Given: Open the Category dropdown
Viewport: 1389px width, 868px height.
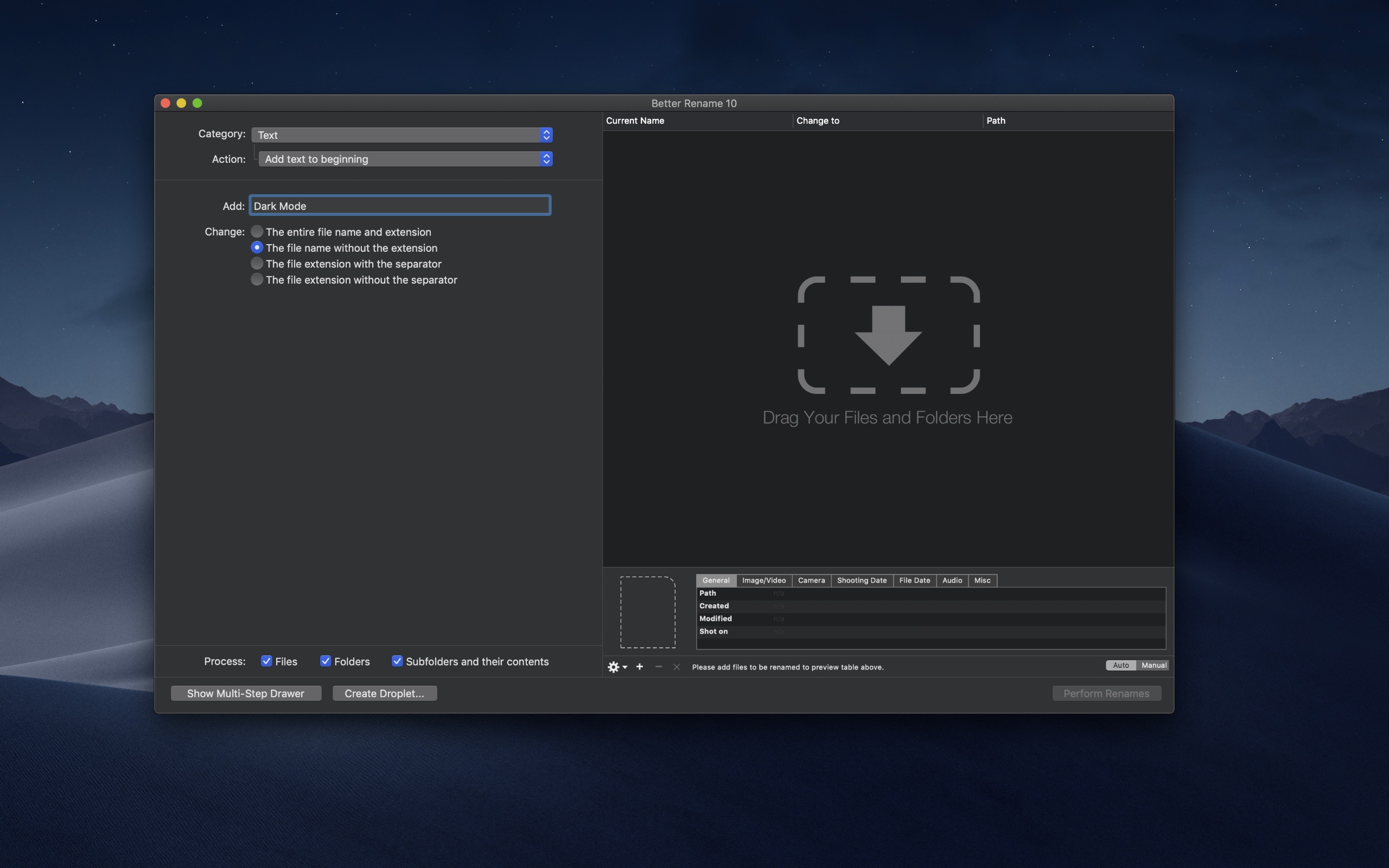Looking at the screenshot, I should coord(402,135).
